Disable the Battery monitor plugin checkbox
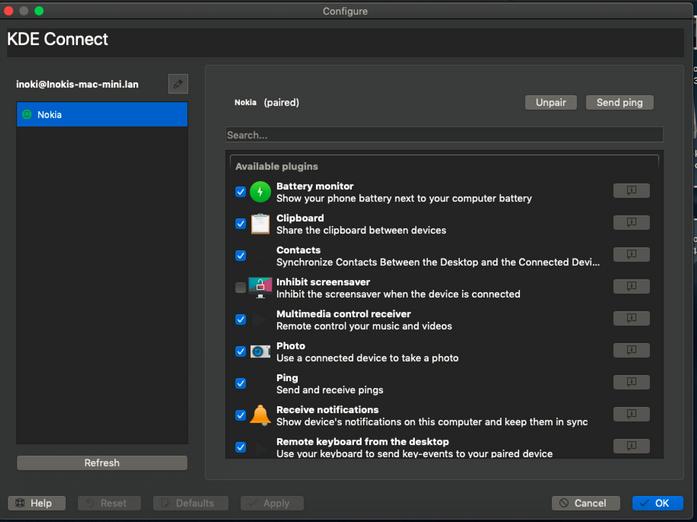697x522 pixels. pyautogui.click(x=240, y=192)
